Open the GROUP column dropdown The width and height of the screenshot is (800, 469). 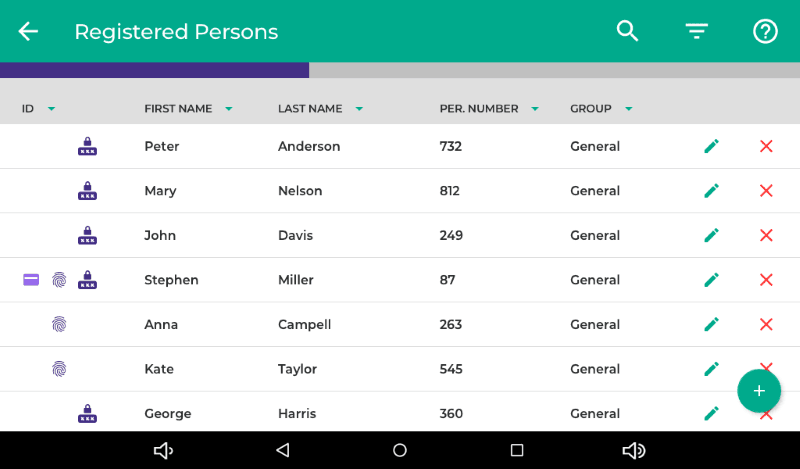pyautogui.click(x=628, y=109)
